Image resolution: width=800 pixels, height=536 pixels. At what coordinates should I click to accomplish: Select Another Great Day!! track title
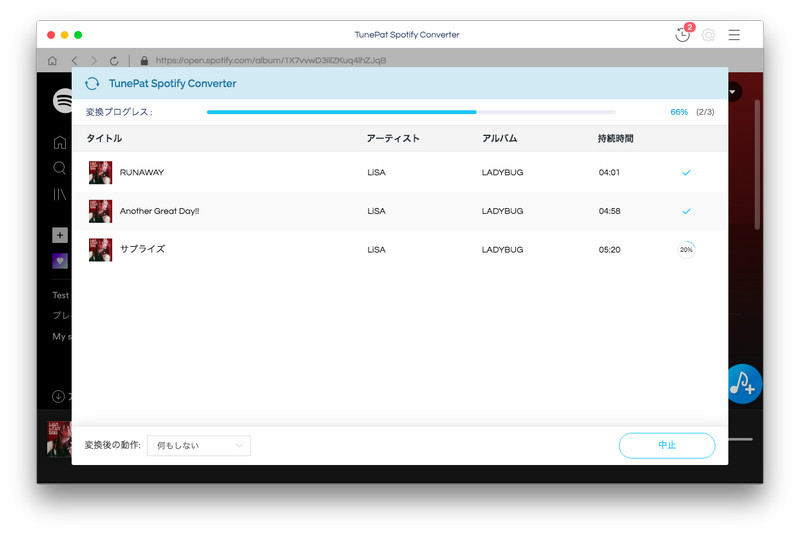point(159,211)
